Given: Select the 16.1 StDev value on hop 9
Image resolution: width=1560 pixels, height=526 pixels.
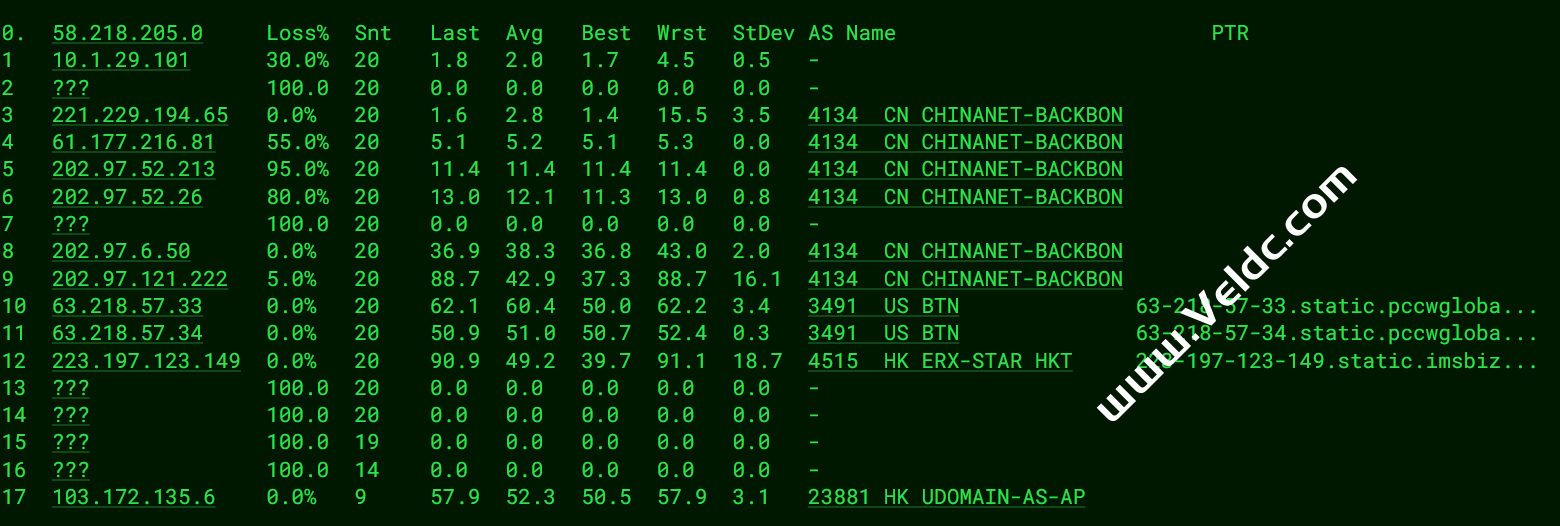Looking at the screenshot, I should (757, 279).
